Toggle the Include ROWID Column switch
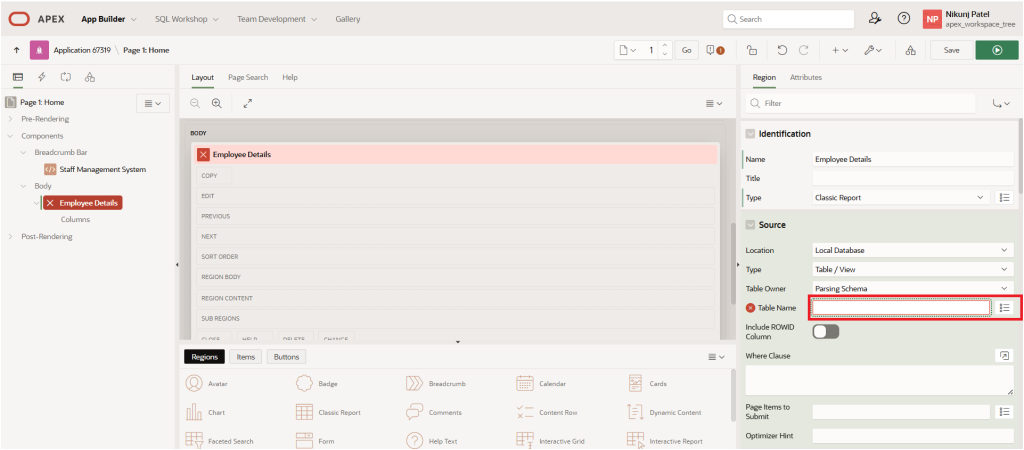 point(826,331)
